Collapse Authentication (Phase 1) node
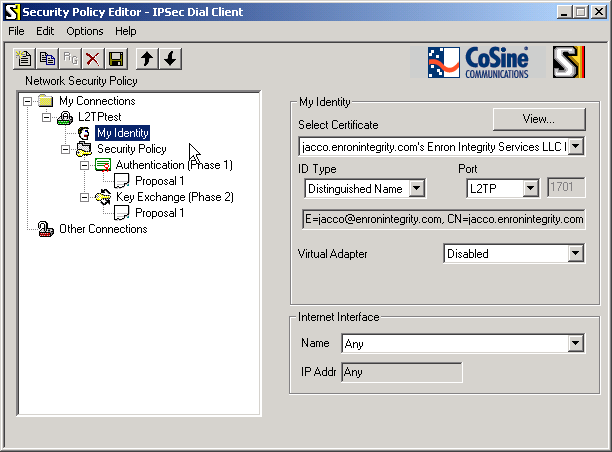This screenshot has height=452, width=612. coord(84,165)
